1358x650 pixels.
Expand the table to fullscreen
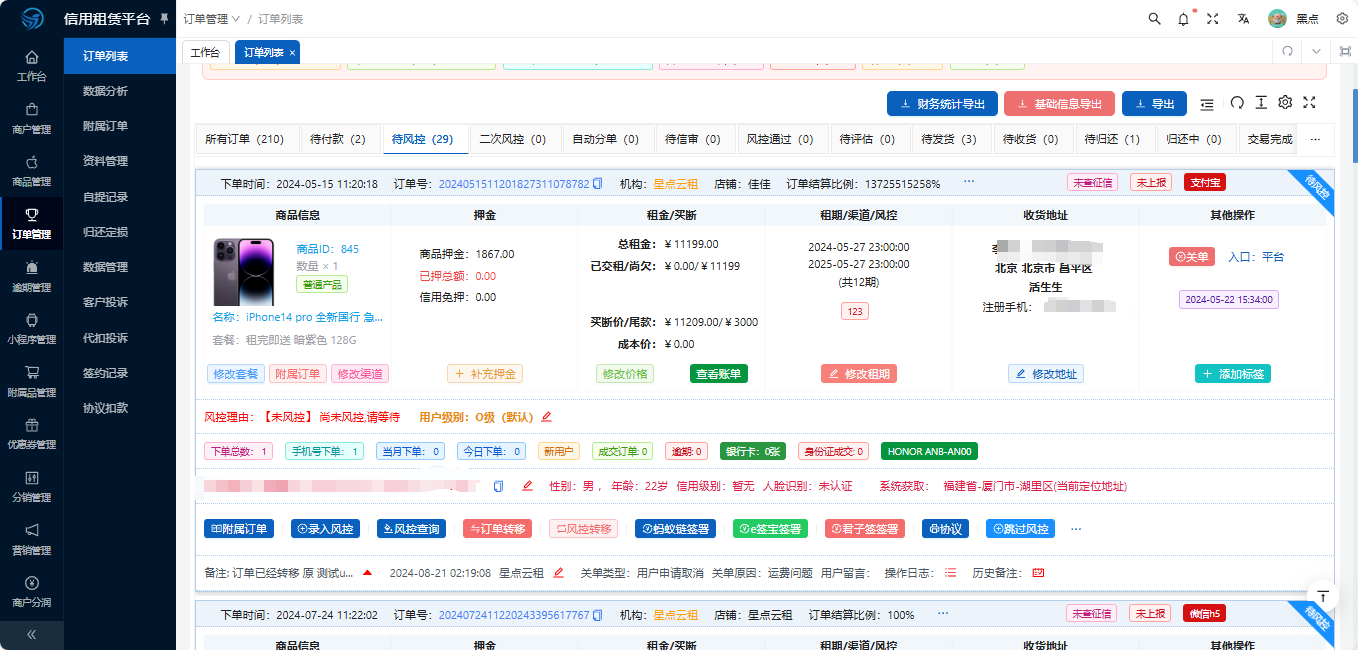[x=1309, y=102]
